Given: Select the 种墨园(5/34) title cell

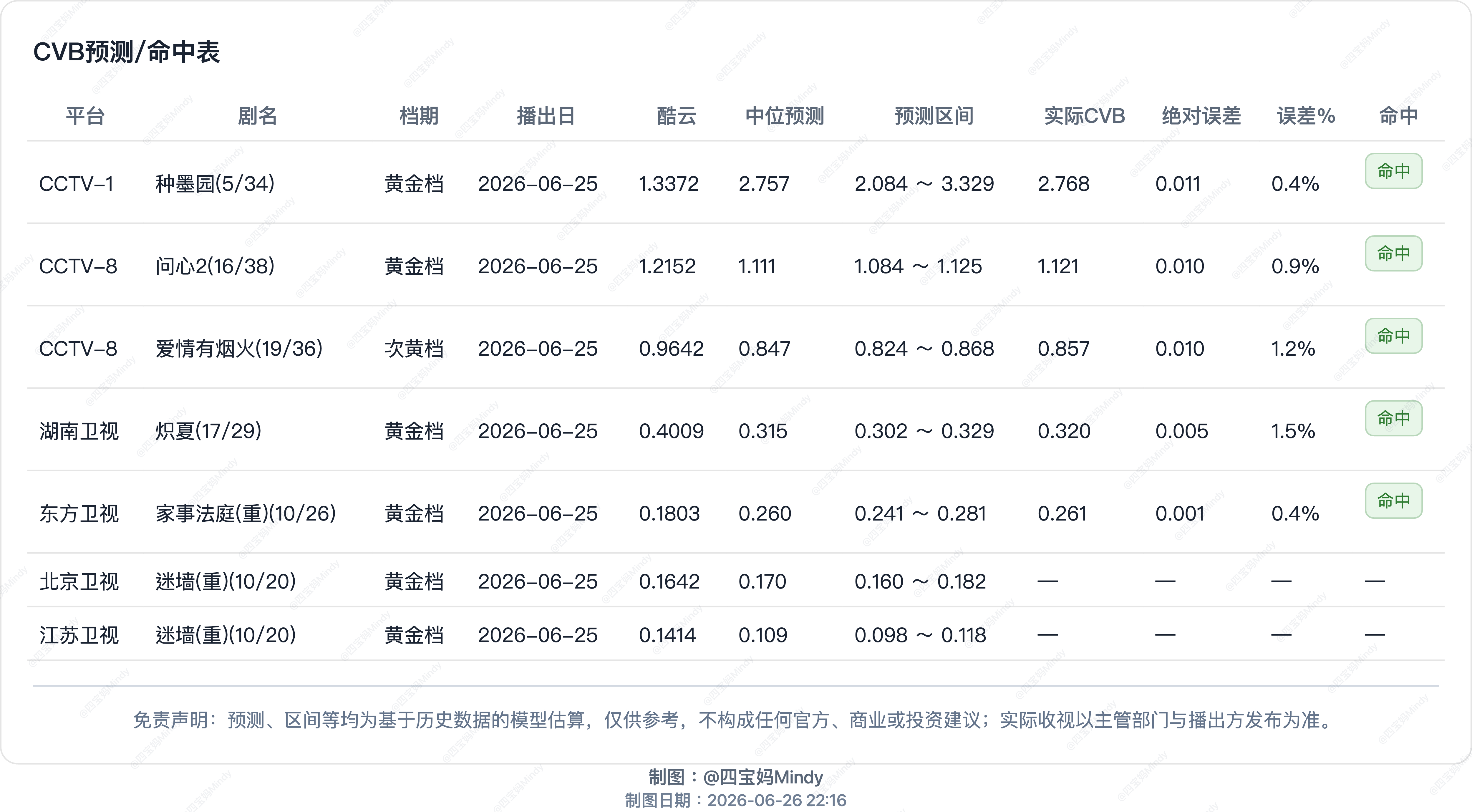Looking at the screenshot, I should pos(215,184).
